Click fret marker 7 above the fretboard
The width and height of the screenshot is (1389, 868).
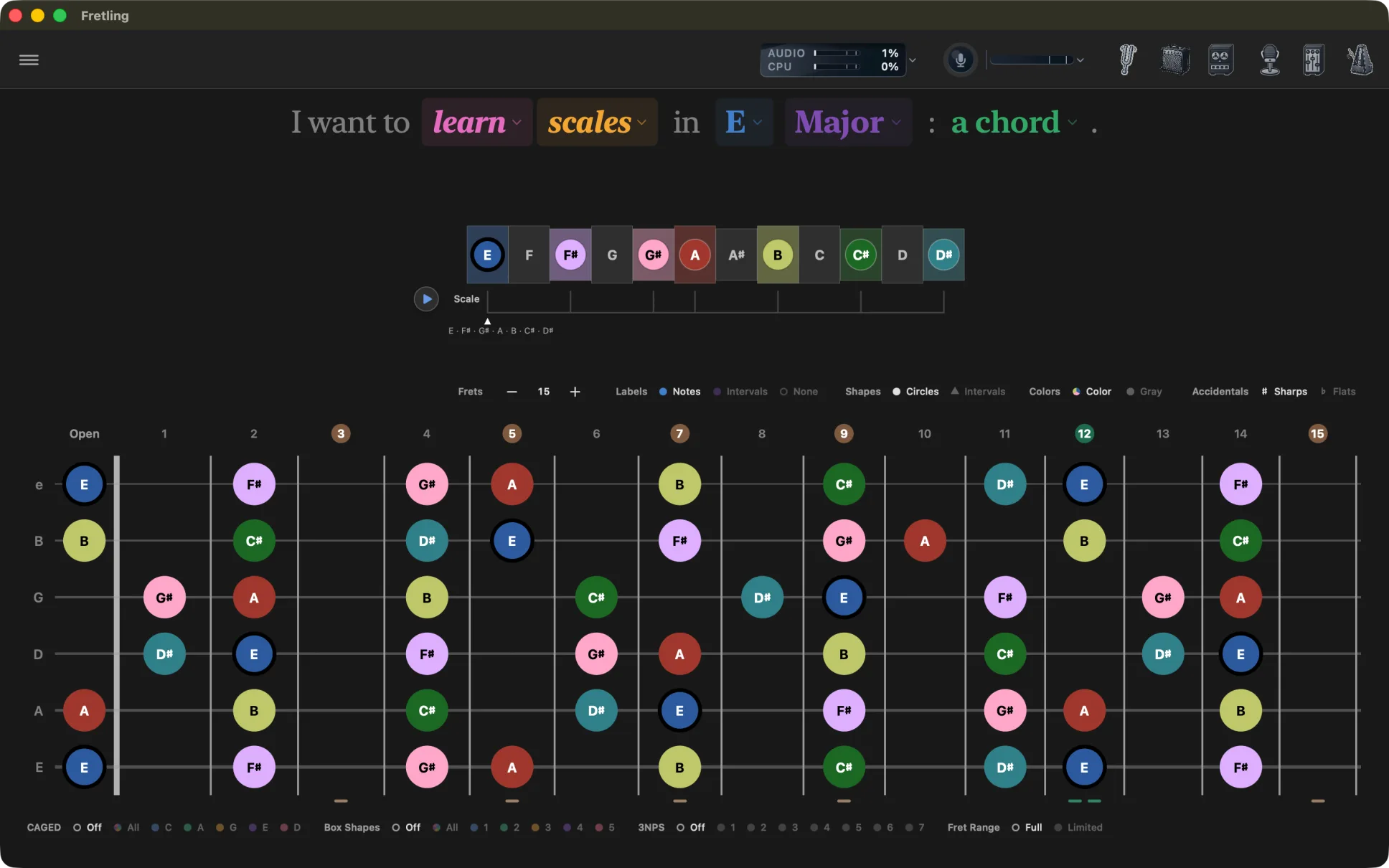679,433
